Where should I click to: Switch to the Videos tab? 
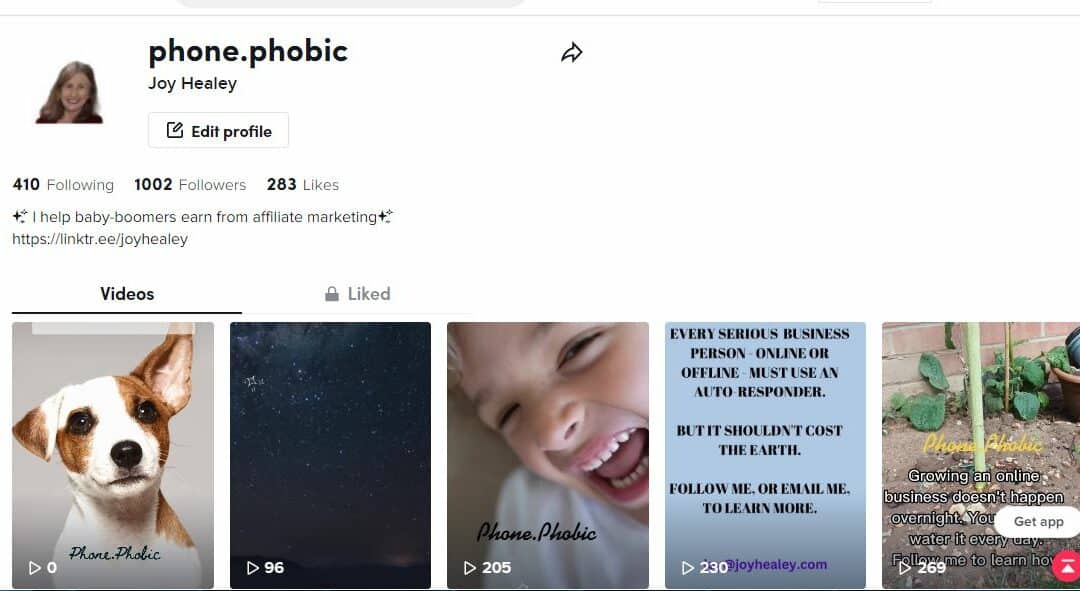point(127,294)
